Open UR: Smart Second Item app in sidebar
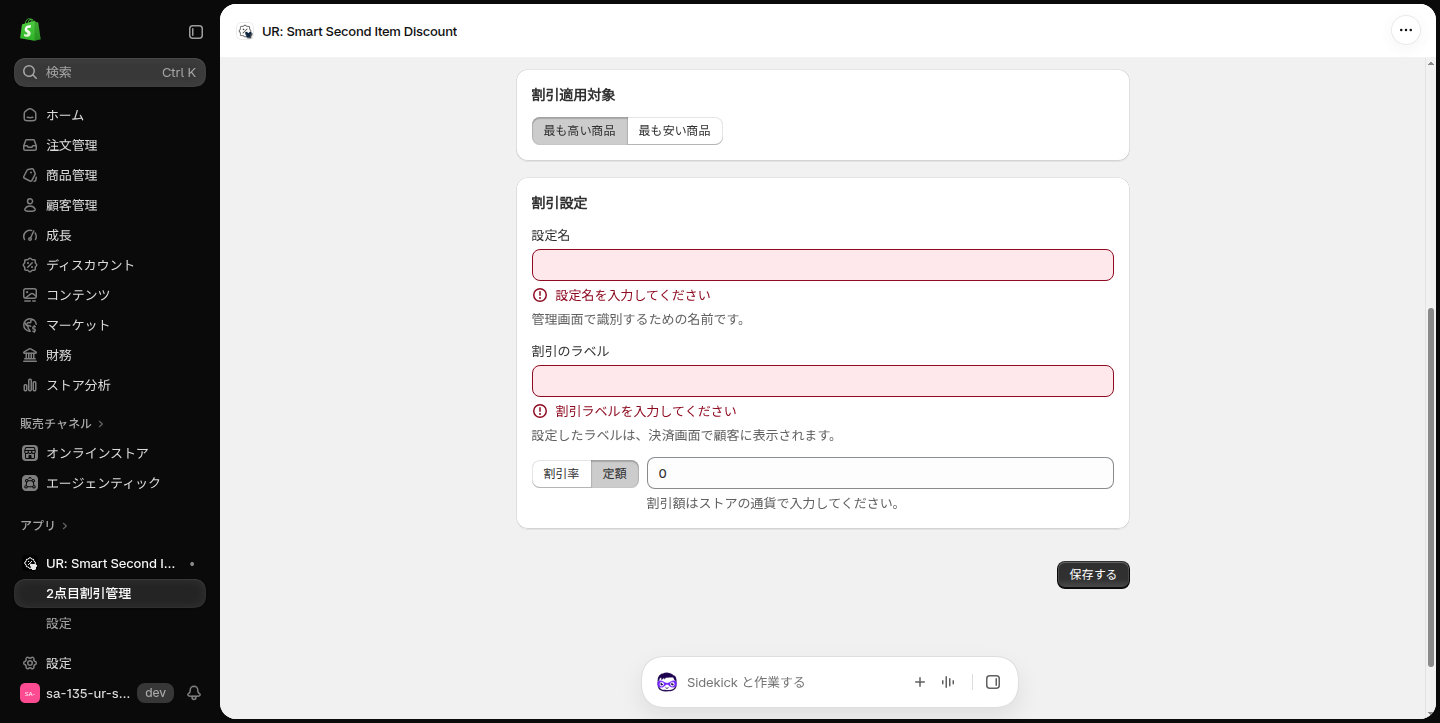This screenshot has width=1440, height=723. pos(110,563)
